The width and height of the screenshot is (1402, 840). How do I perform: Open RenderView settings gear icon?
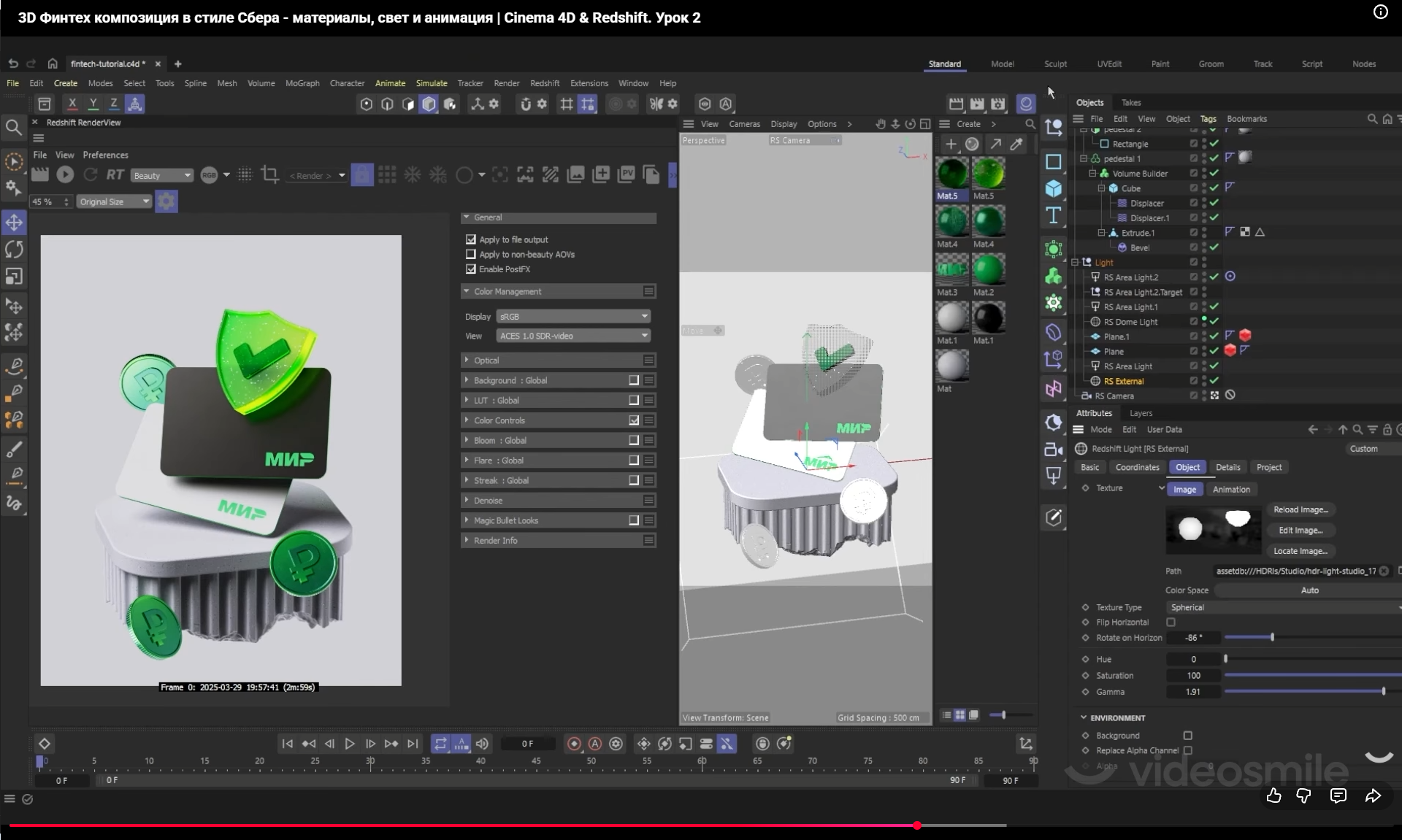tap(166, 201)
